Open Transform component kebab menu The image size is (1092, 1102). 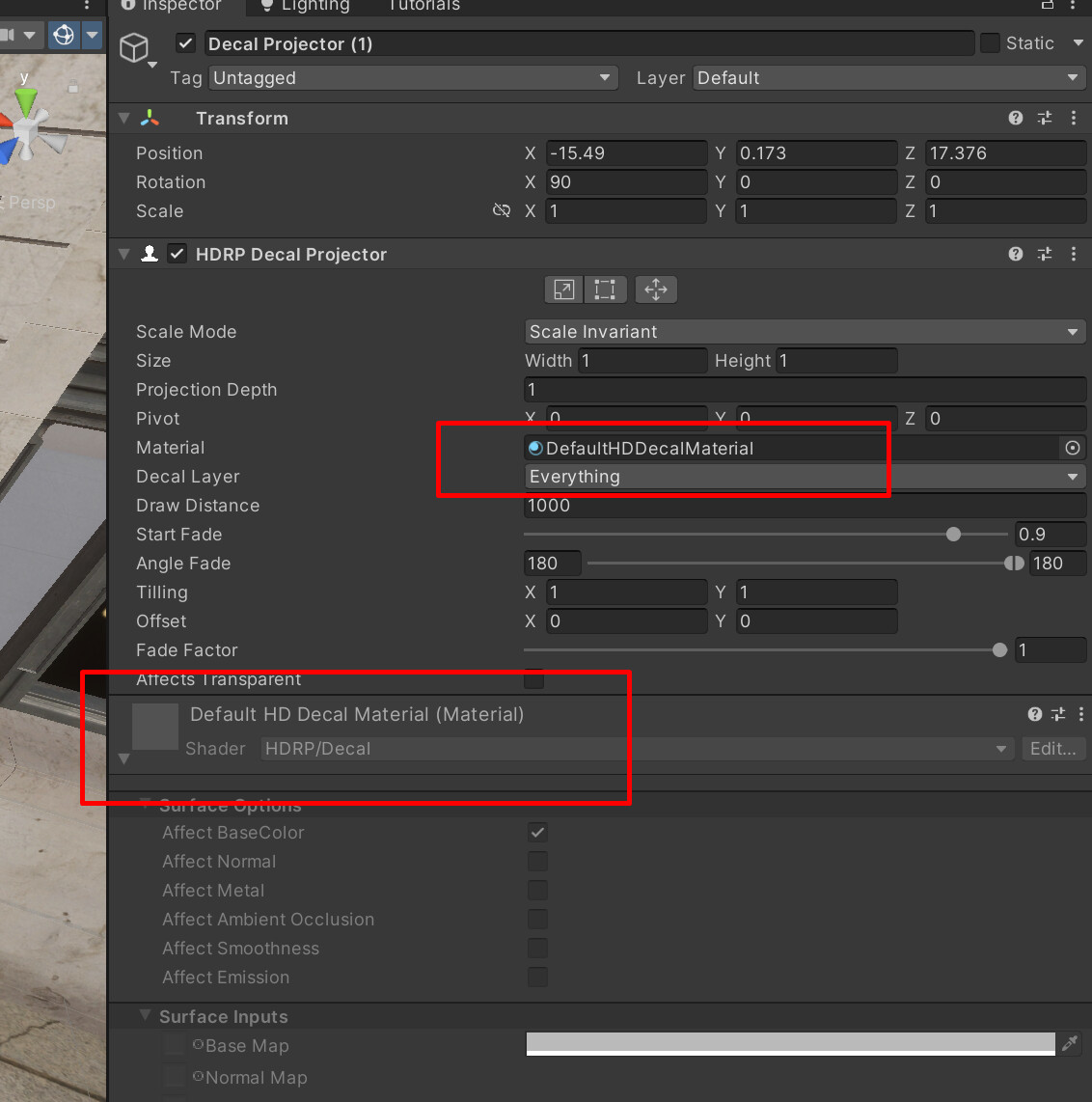pyautogui.click(x=1073, y=118)
